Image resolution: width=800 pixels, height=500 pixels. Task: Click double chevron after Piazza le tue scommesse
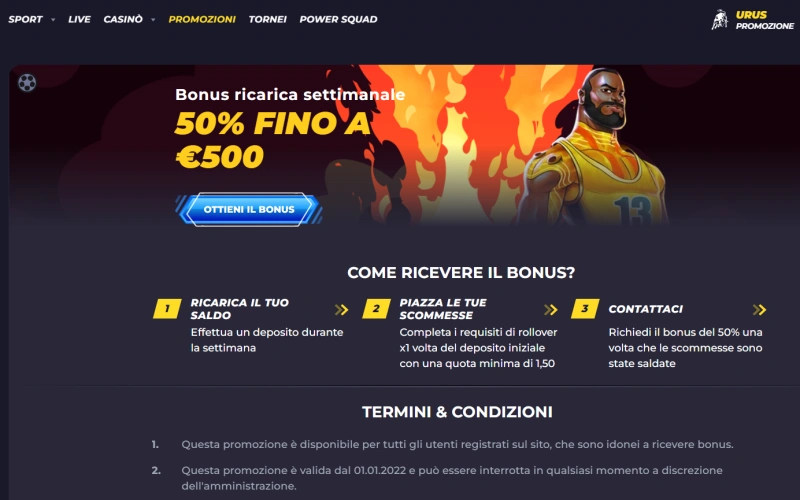(551, 310)
